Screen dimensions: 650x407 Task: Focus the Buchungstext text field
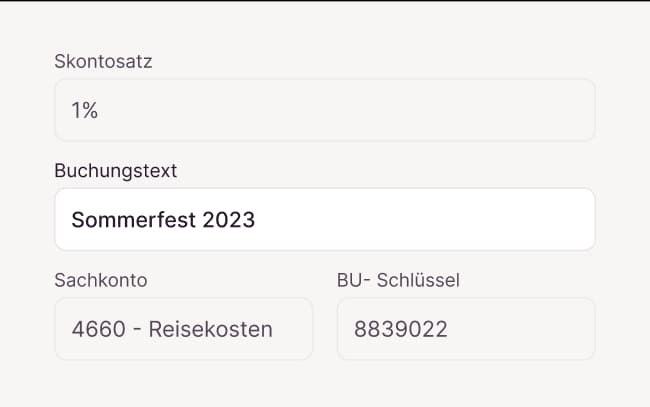click(324, 219)
